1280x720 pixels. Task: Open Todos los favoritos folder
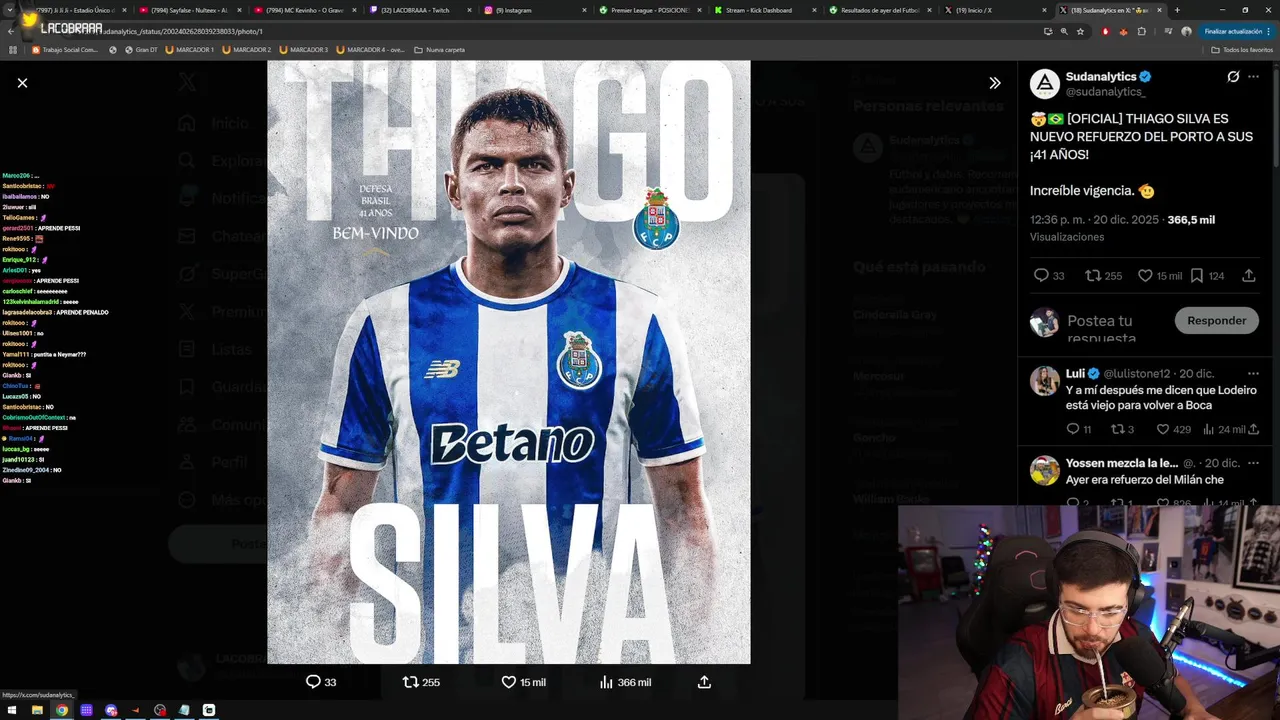[1241, 49]
